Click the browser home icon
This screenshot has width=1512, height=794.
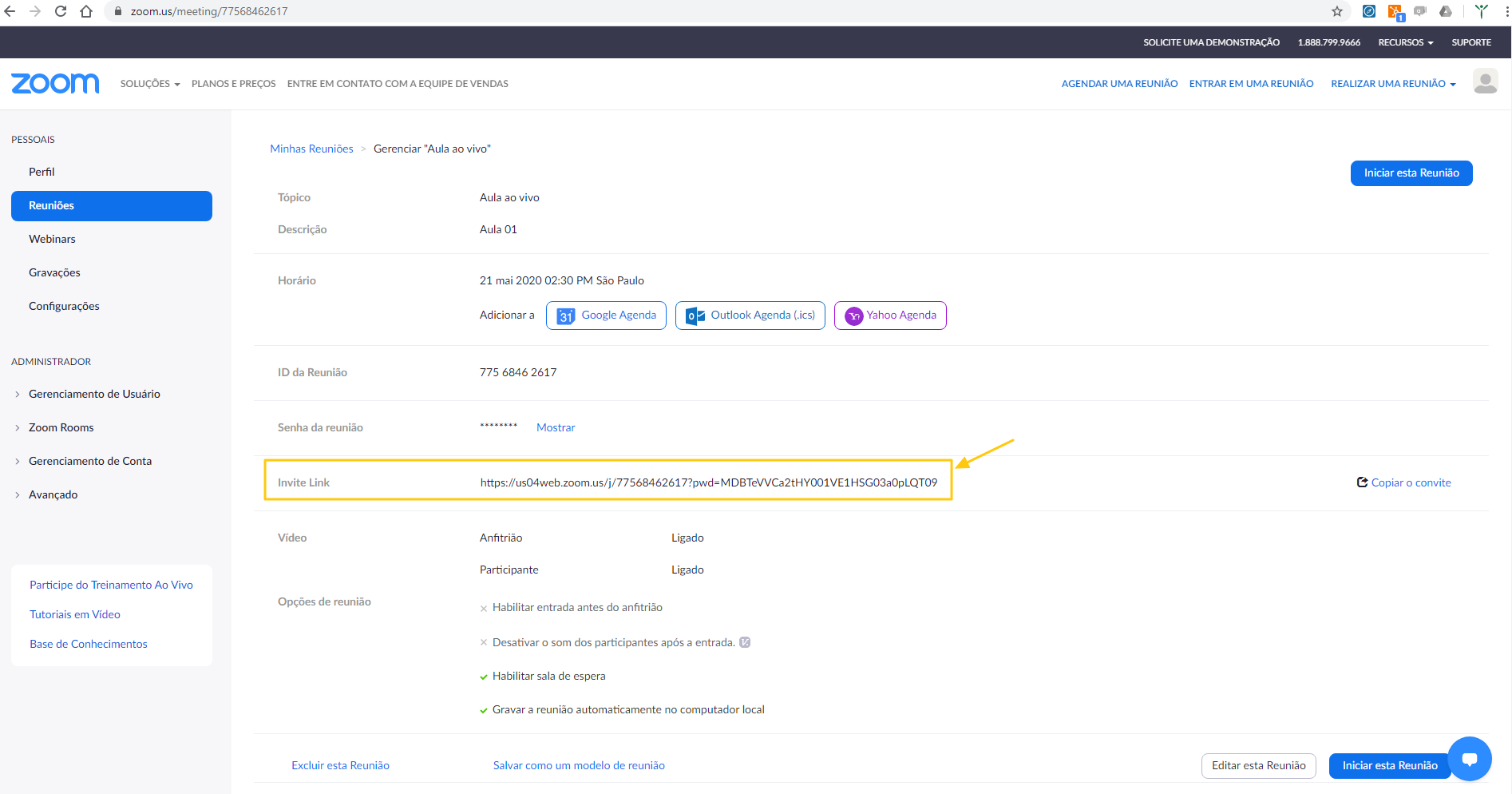(x=86, y=11)
